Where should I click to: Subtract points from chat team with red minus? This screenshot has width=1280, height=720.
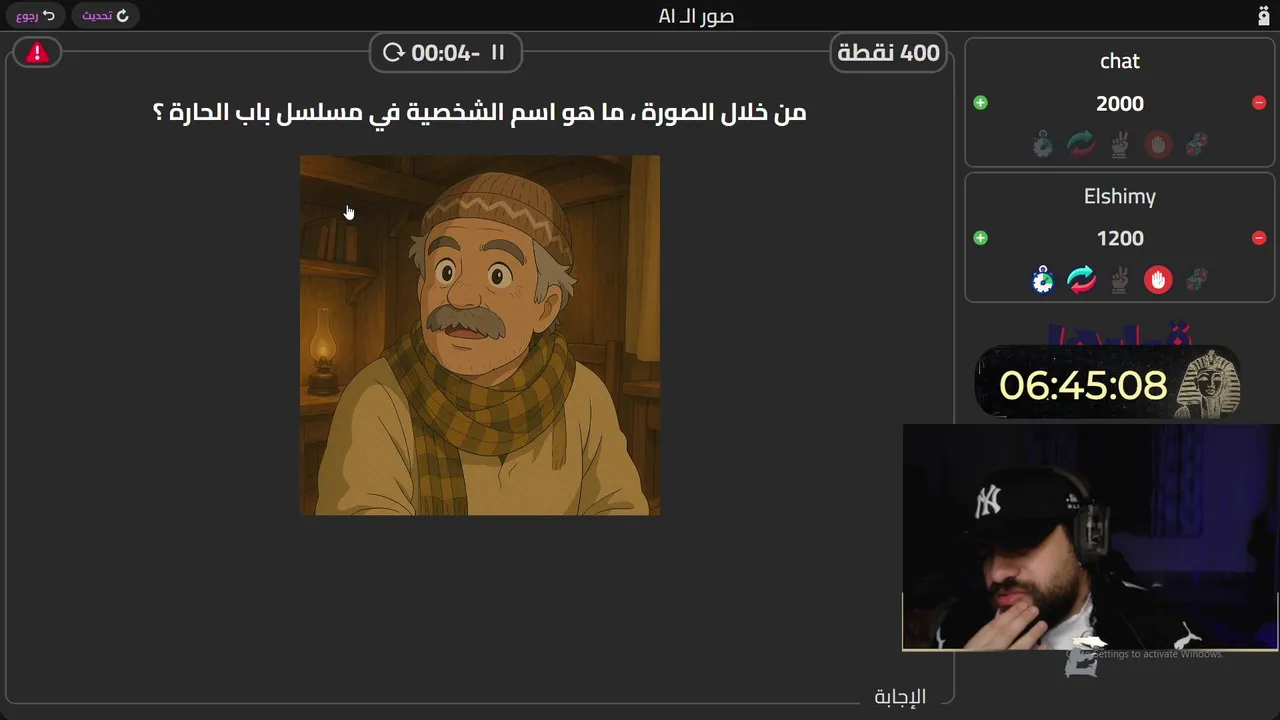(x=1259, y=103)
